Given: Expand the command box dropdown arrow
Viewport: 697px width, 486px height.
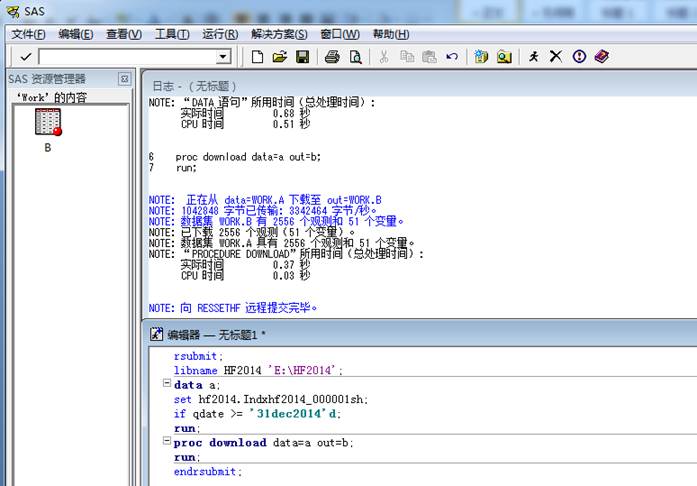Looking at the screenshot, I should pyautogui.click(x=223, y=57).
